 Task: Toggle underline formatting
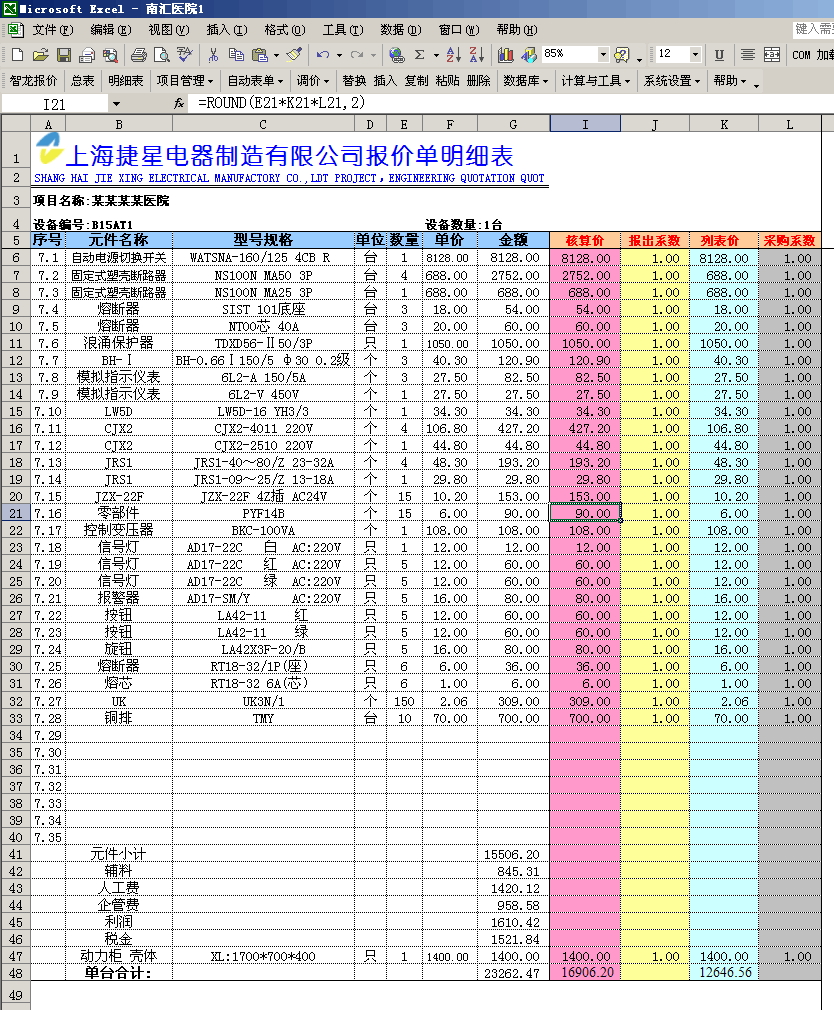coord(719,55)
